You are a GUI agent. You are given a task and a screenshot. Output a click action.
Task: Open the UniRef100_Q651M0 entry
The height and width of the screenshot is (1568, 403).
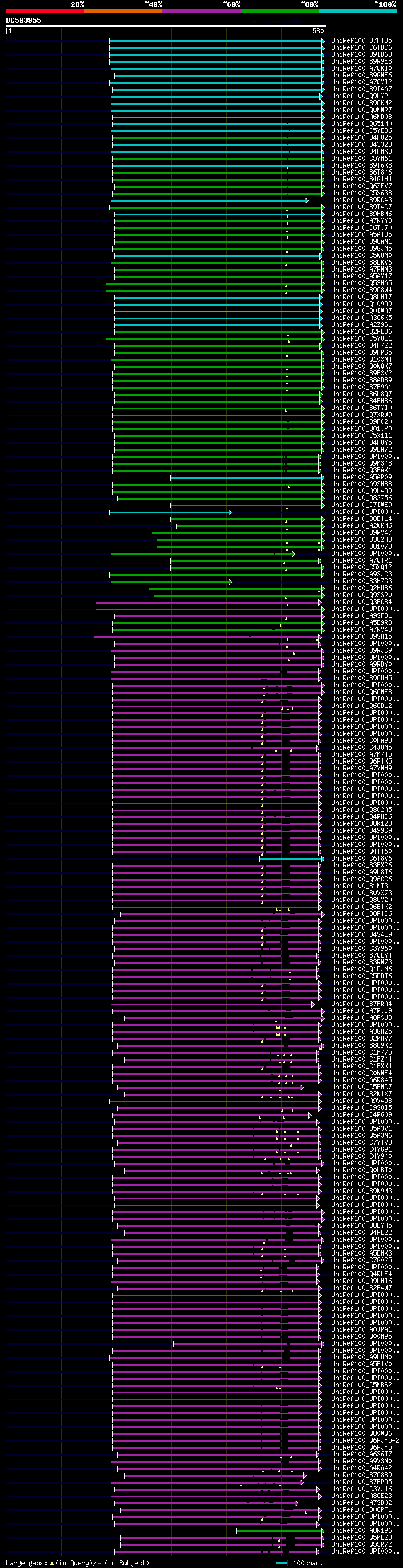click(x=361, y=123)
